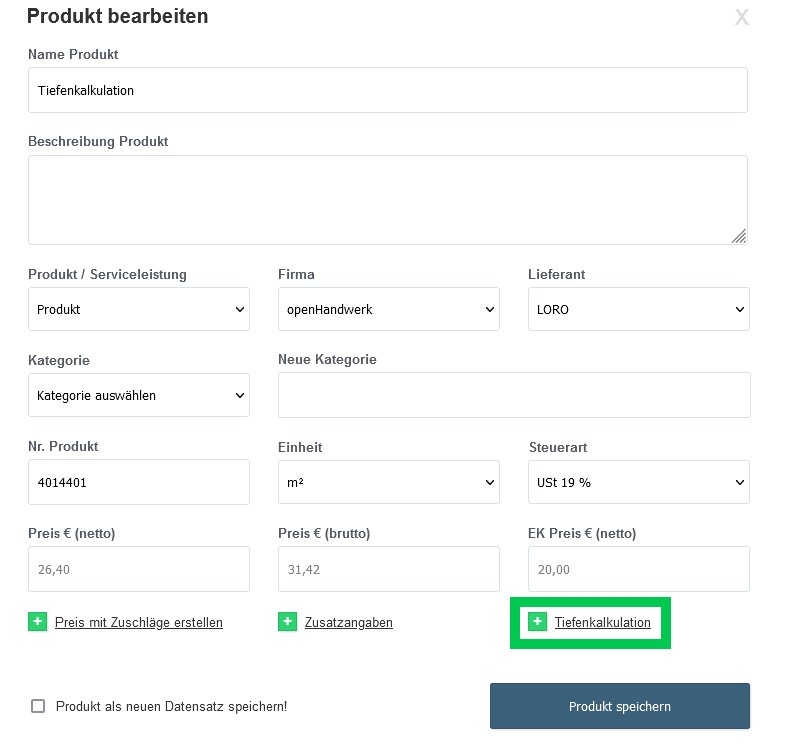785x753 pixels.
Task: Click green plus icon next to Zusatzangaben
Action: click(x=287, y=622)
